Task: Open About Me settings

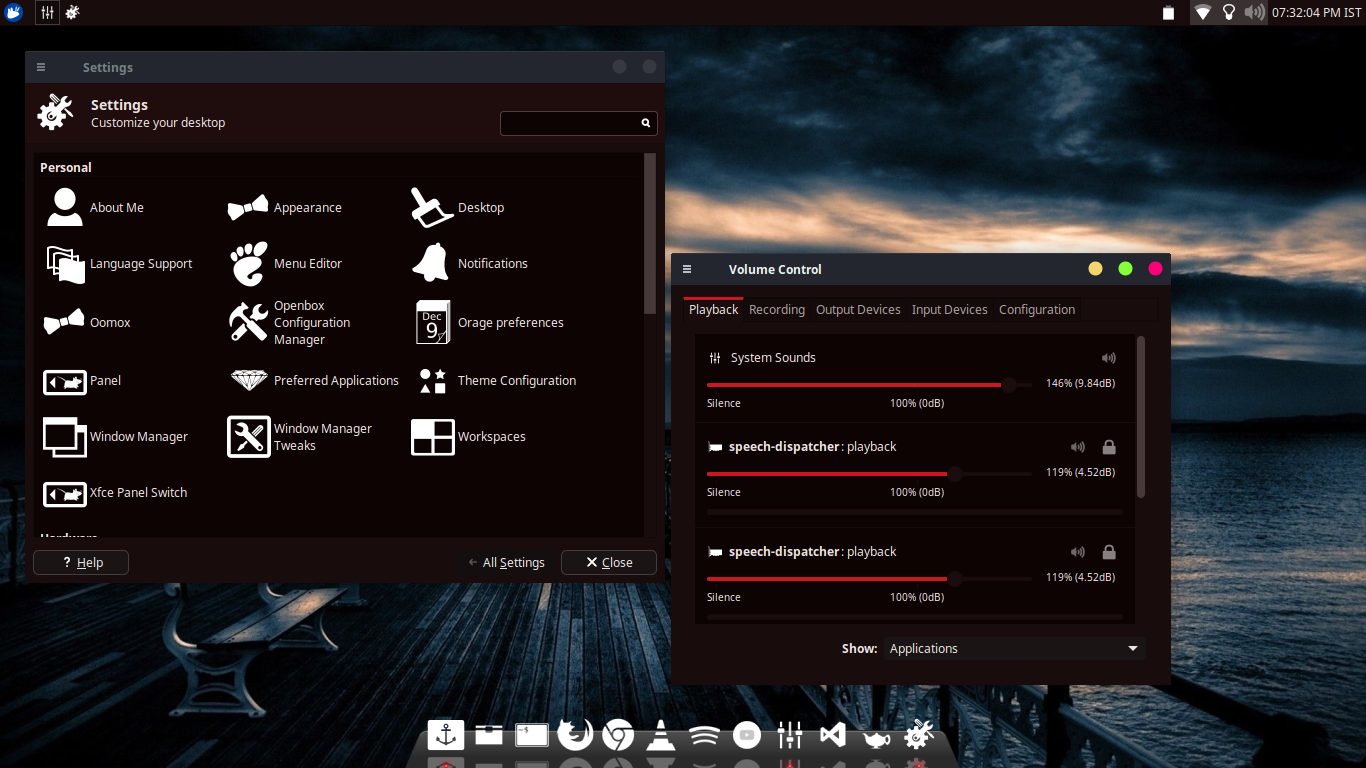Action: pyautogui.click(x=95, y=207)
